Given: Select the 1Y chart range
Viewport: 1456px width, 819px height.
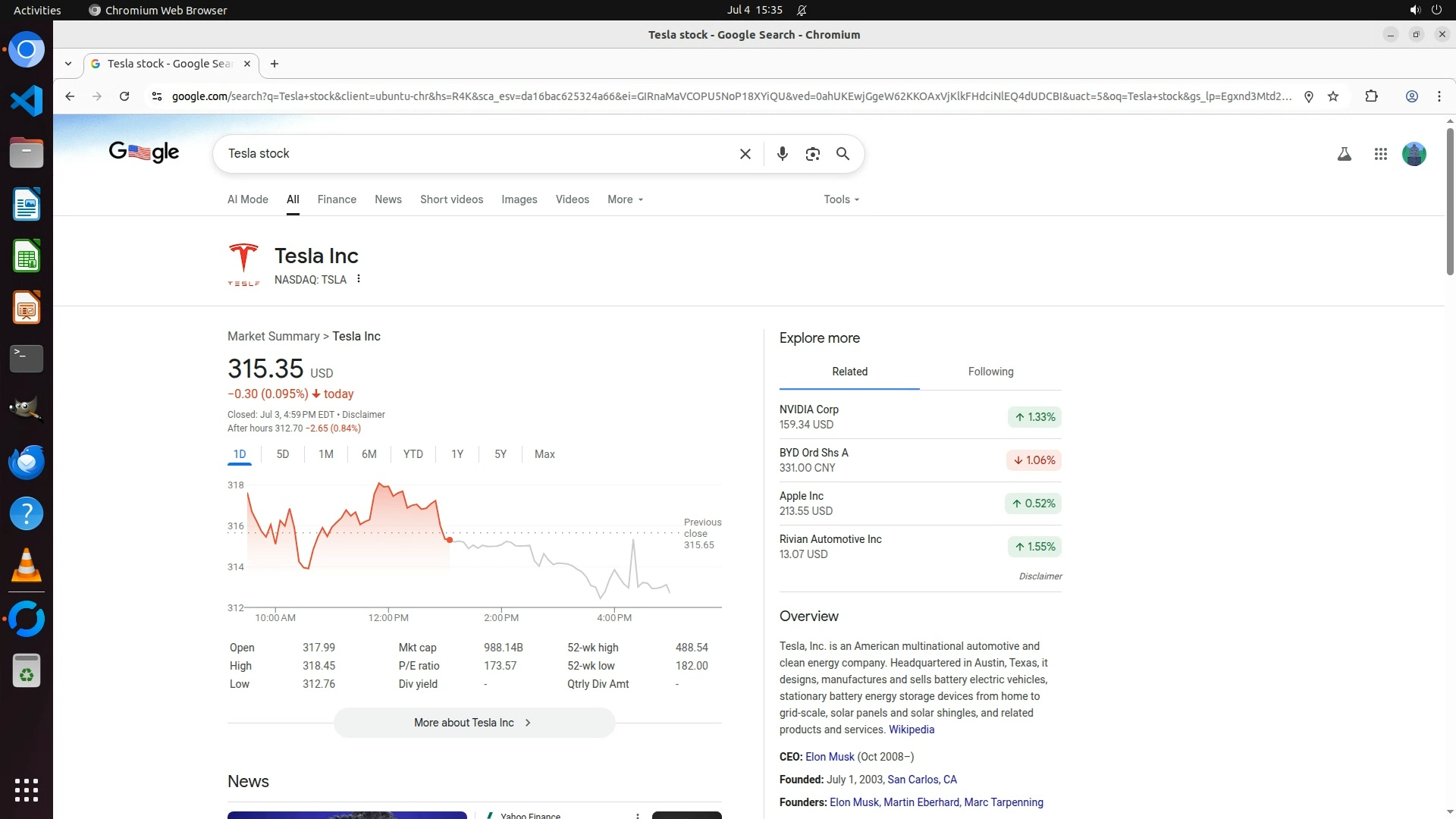Looking at the screenshot, I should coord(457,454).
